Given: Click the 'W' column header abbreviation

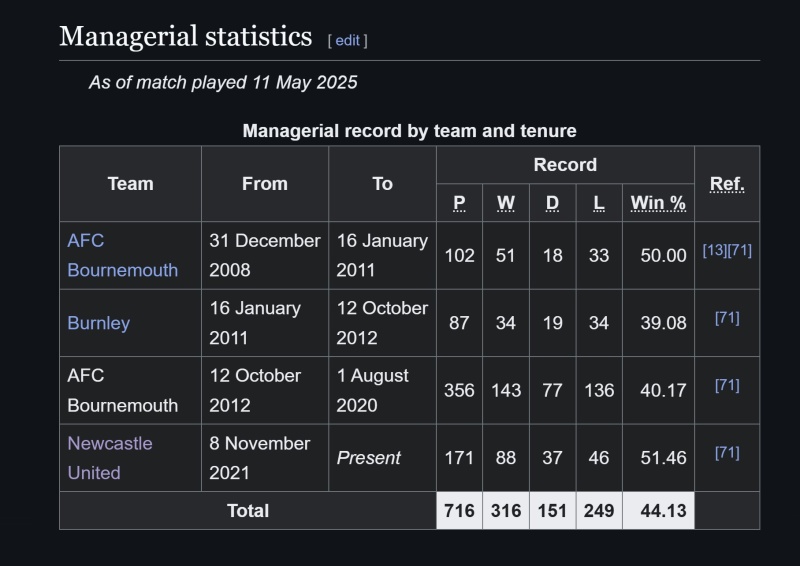Looking at the screenshot, I should tap(506, 203).
